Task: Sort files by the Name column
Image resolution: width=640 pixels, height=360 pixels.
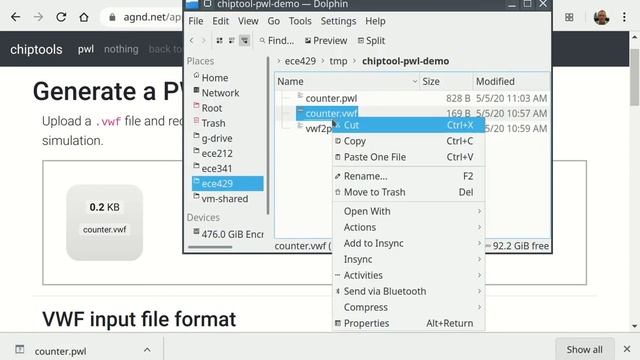Action: (347, 81)
